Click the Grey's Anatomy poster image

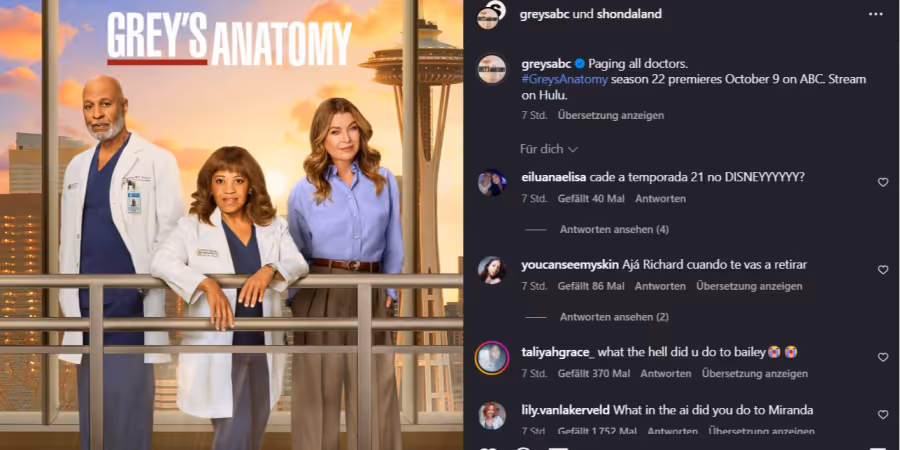point(231,225)
